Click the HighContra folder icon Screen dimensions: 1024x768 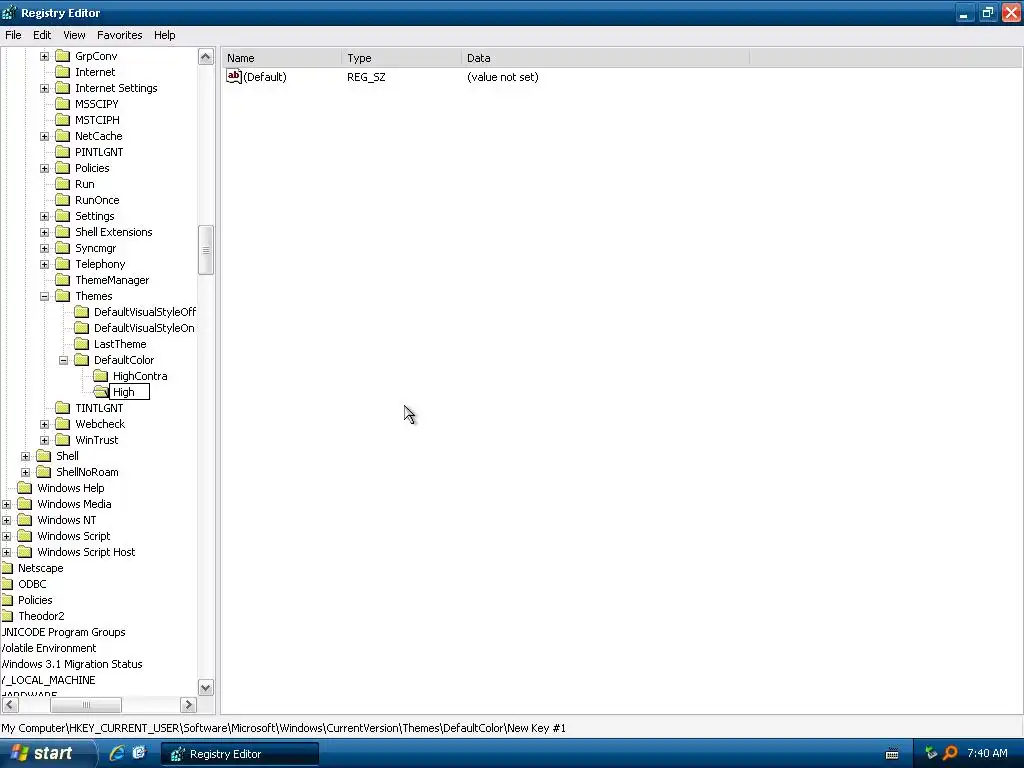pos(101,376)
